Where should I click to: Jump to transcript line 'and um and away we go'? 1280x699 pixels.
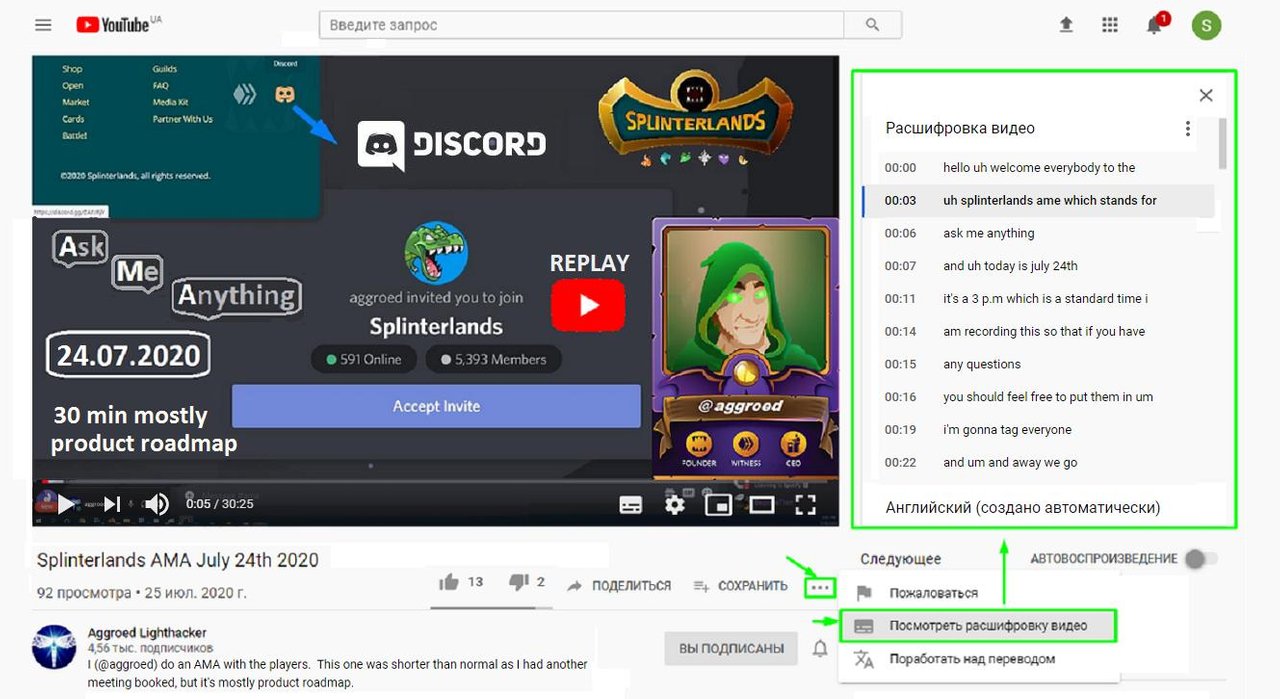pyautogui.click(x=1038, y=463)
